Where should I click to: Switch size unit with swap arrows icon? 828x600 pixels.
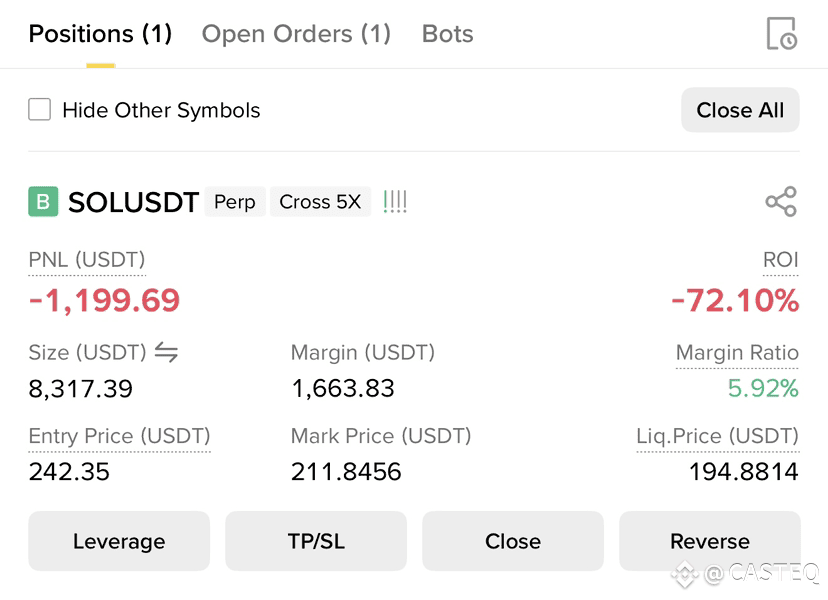[x=166, y=352]
